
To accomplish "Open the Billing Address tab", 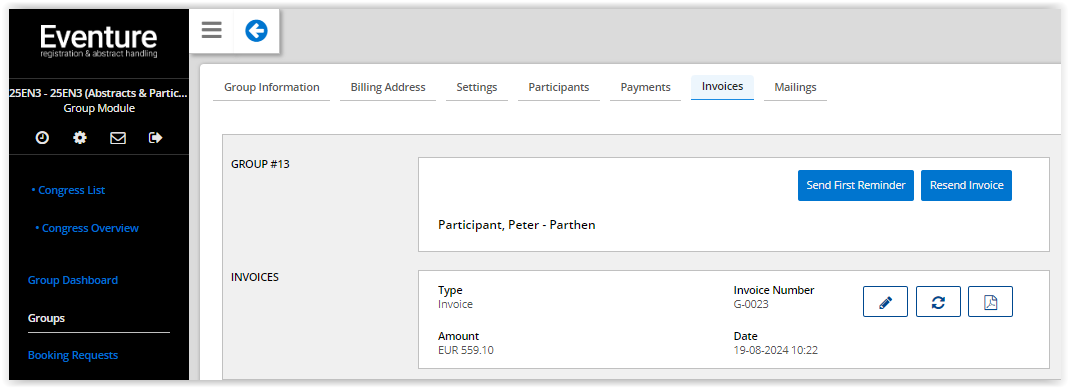I will pos(388,87).
